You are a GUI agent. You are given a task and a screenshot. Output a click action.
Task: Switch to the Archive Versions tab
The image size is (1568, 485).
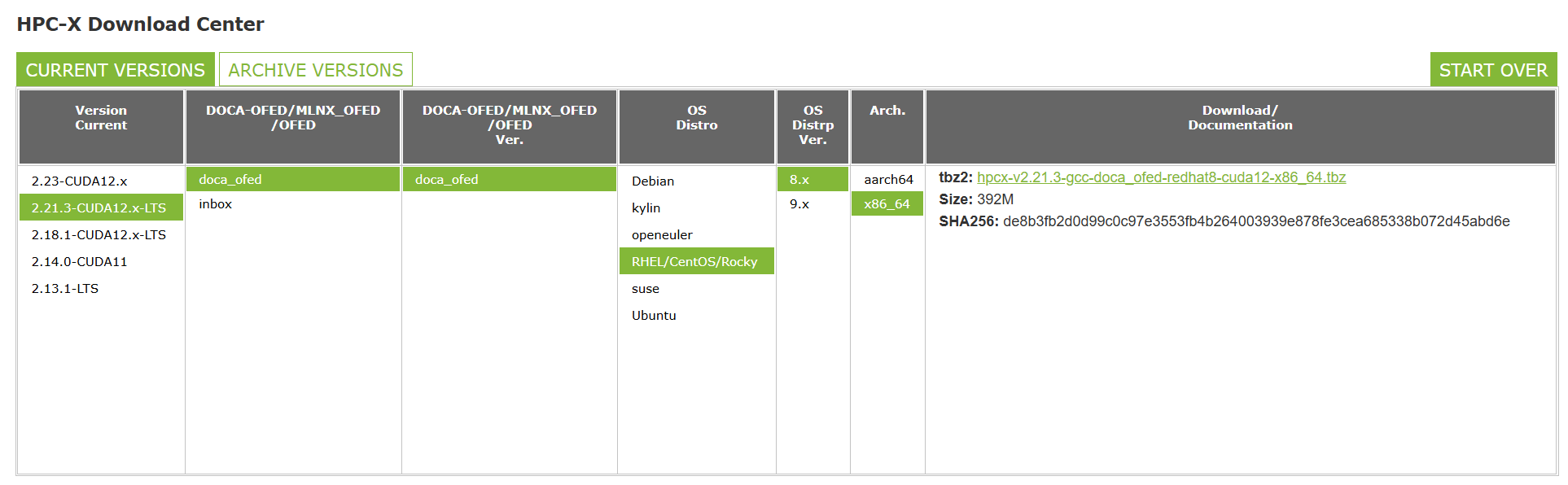(316, 70)
